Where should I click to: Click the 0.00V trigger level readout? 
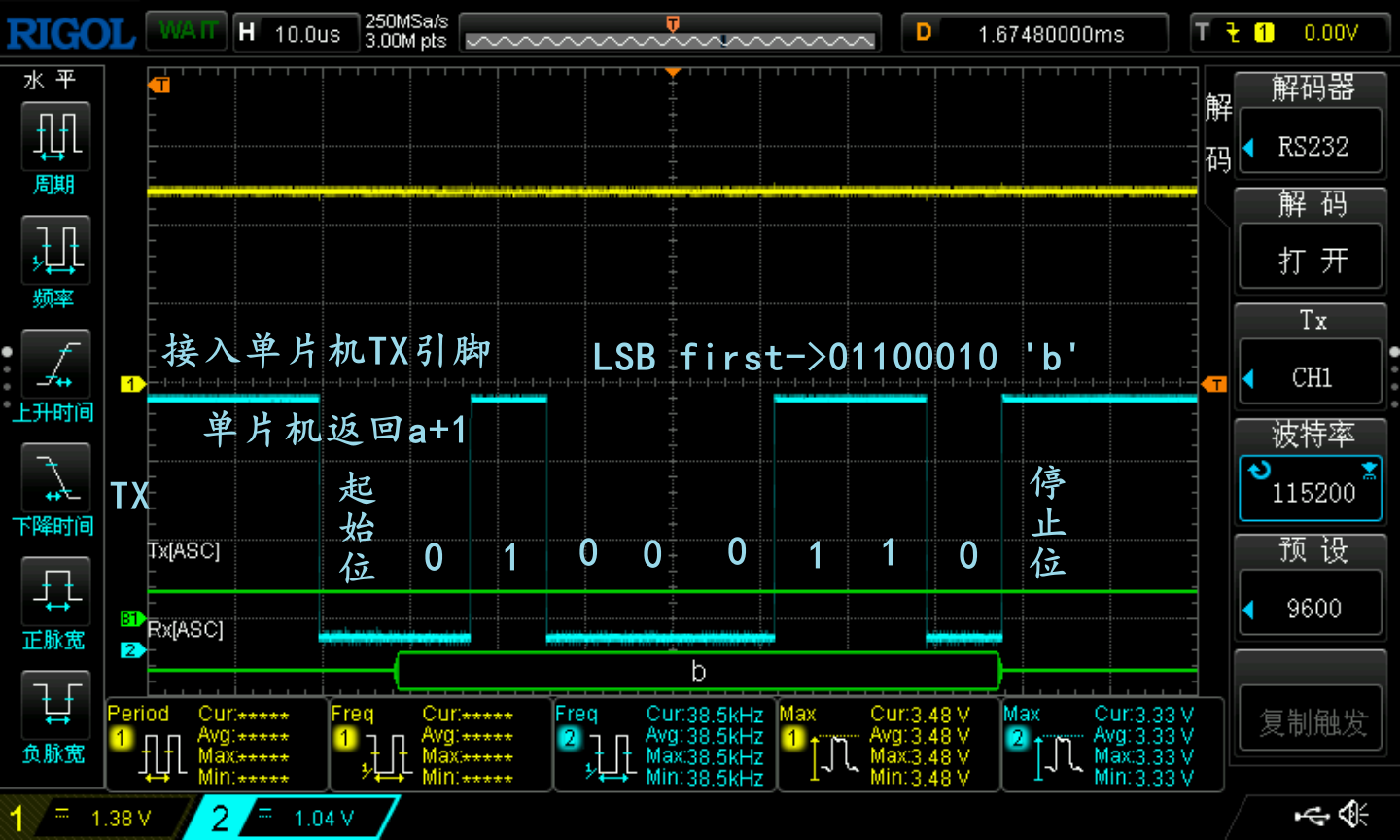point(1331,33)
